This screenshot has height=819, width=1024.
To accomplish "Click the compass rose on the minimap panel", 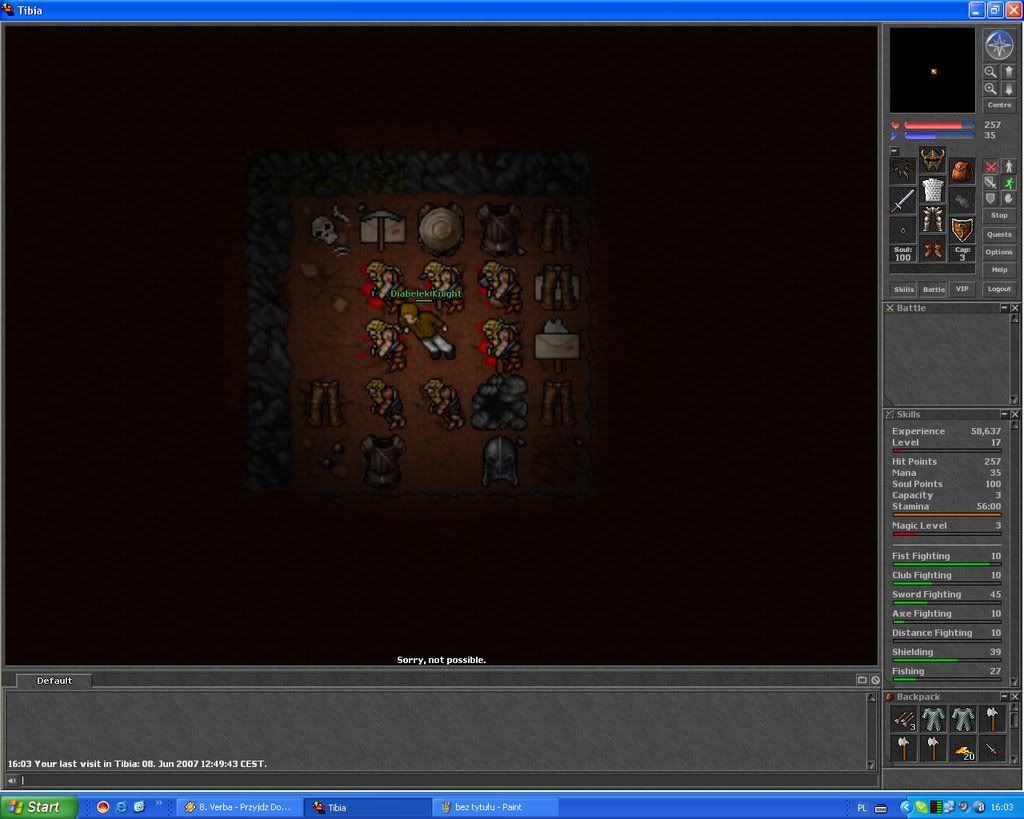I will [x=999, y=46].
